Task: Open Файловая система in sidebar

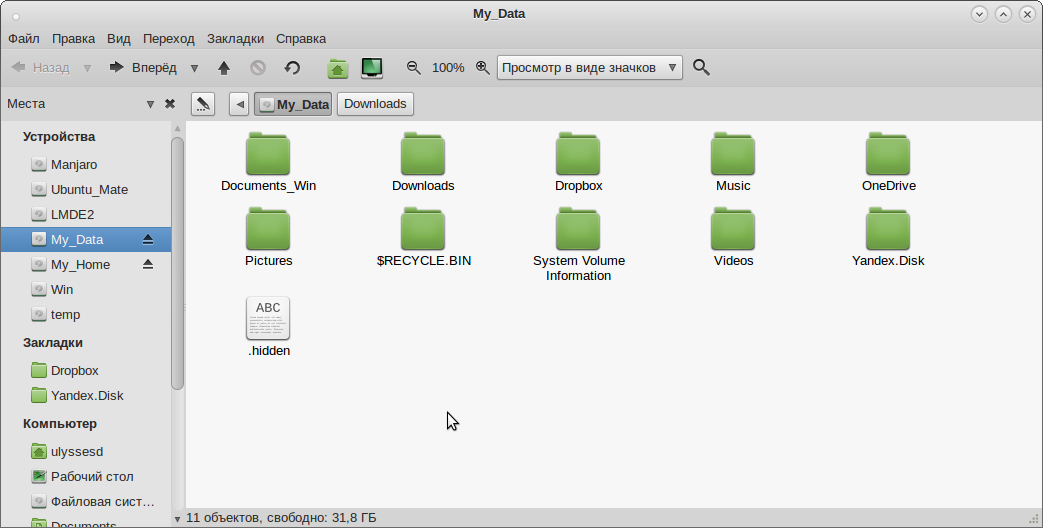Action: [86, 501]
